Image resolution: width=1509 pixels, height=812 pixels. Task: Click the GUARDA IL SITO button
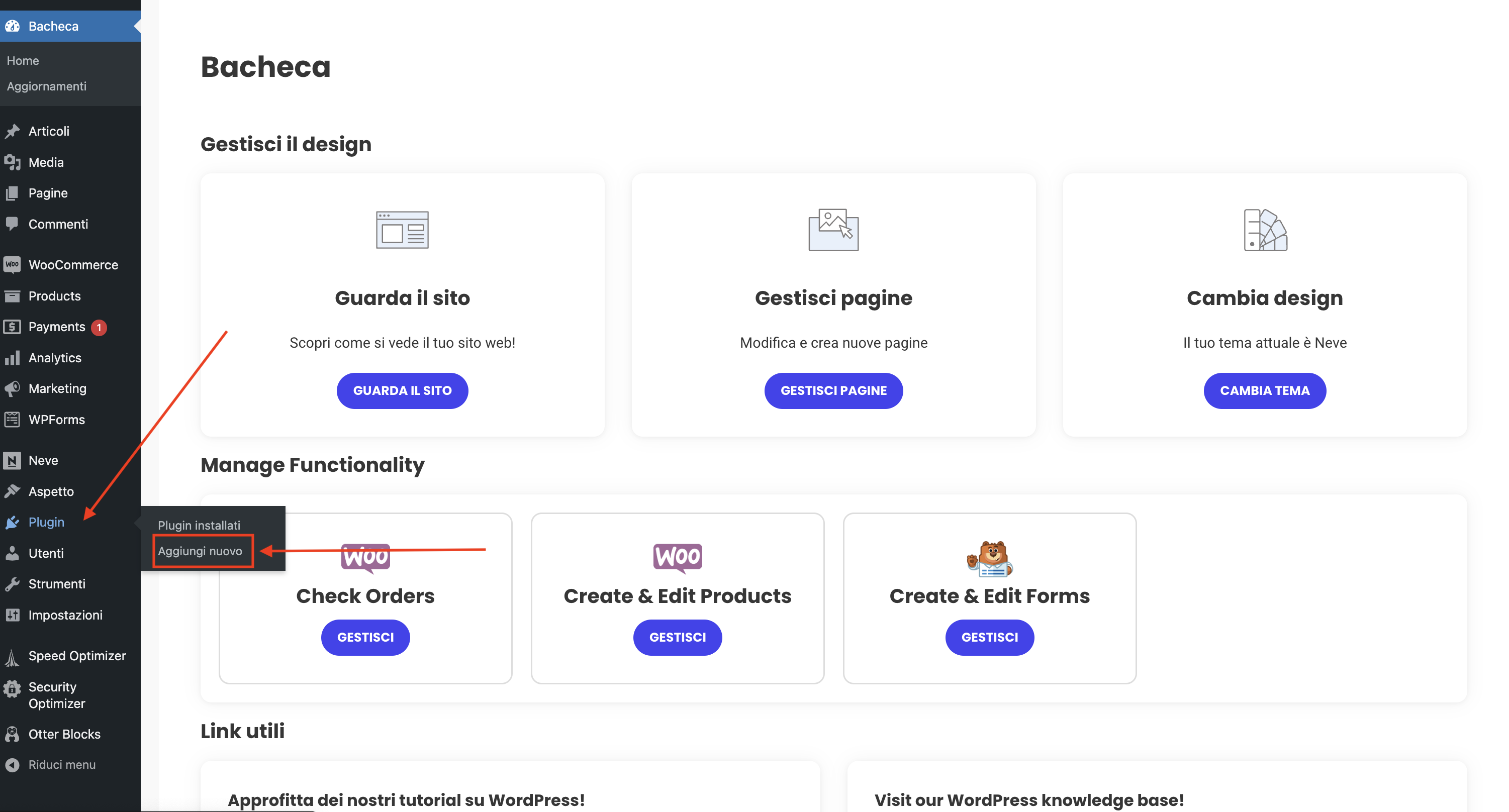(403, 390)
